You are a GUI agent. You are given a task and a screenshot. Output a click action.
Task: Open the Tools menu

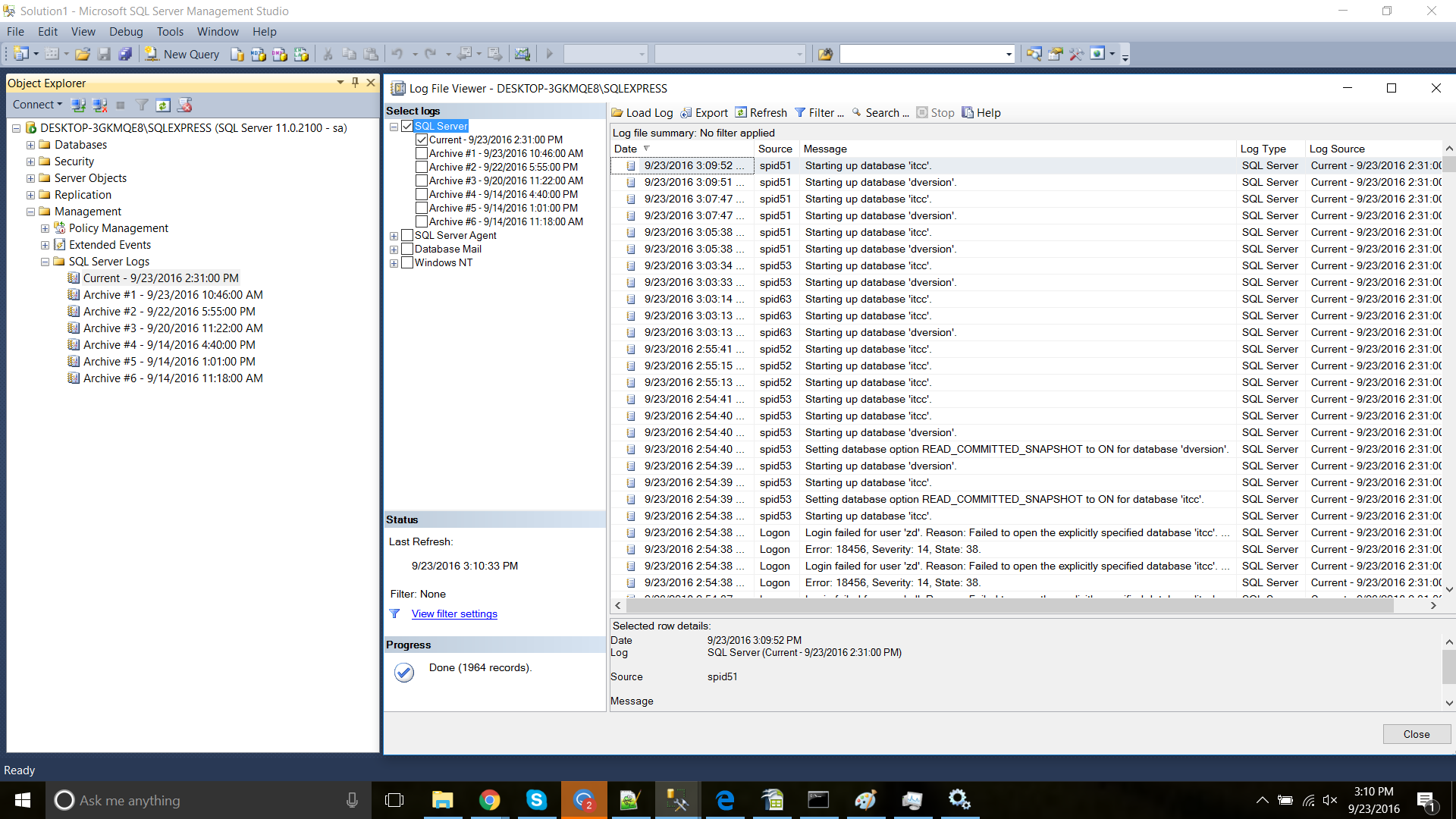[x=170, y=31]
